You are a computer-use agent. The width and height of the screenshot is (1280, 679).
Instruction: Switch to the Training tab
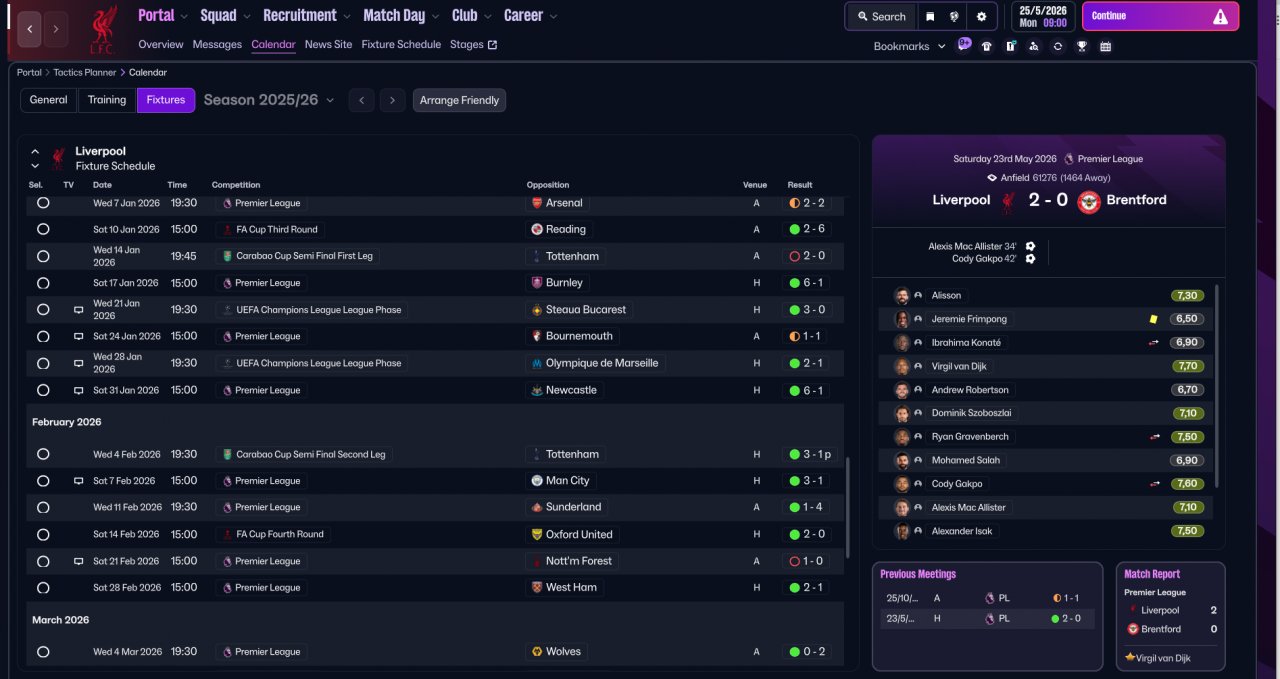click(x=107, y=100)
